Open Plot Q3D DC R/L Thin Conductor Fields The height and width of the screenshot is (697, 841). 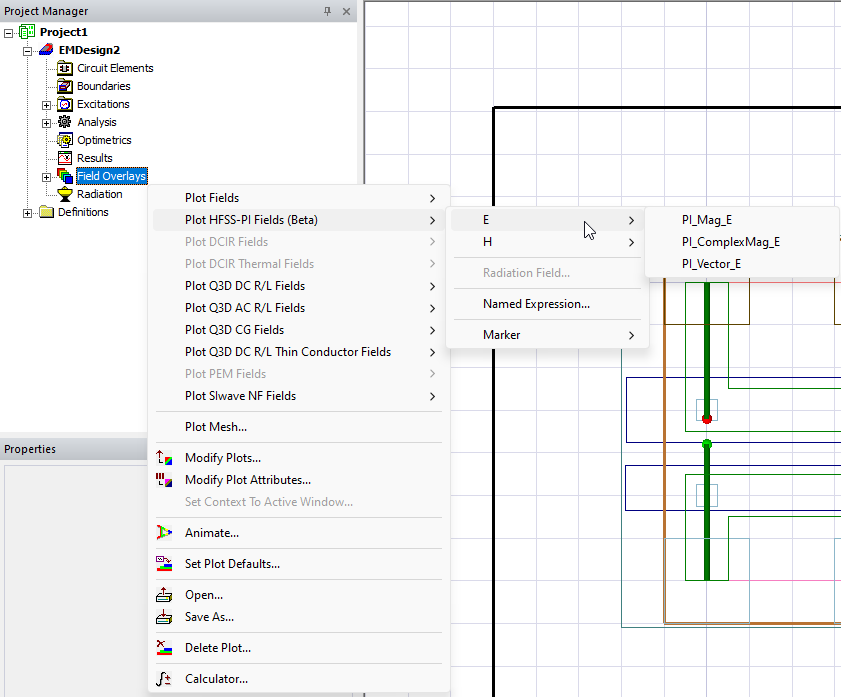298,352
